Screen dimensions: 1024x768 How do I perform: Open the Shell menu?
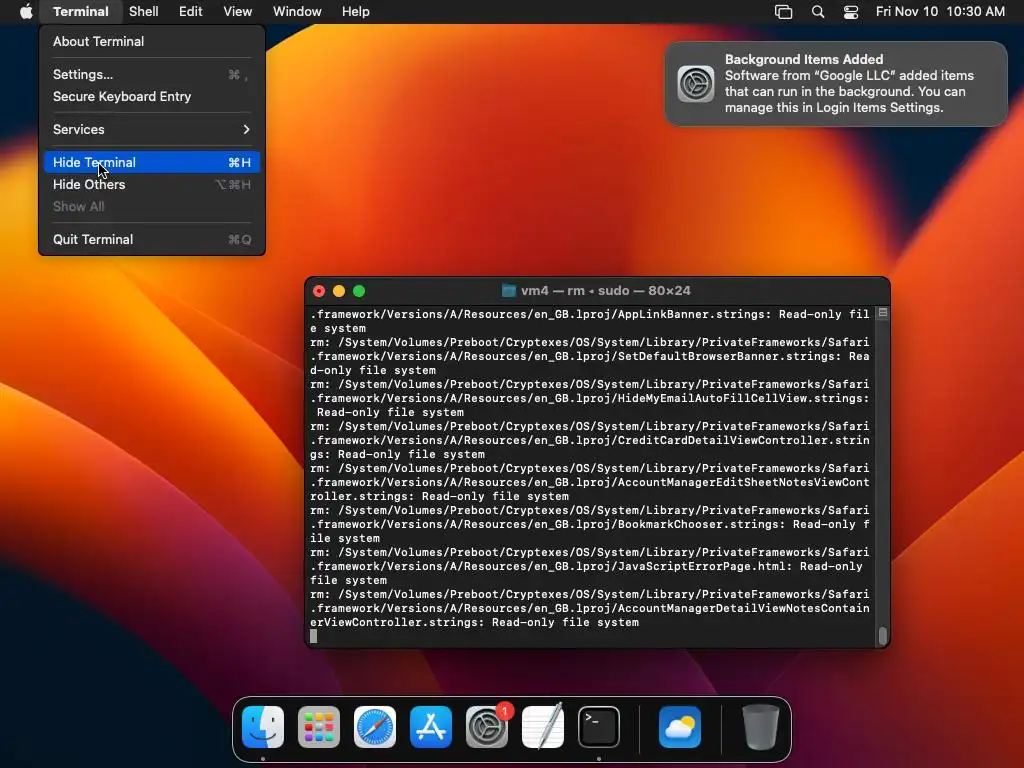coord(144,12)
